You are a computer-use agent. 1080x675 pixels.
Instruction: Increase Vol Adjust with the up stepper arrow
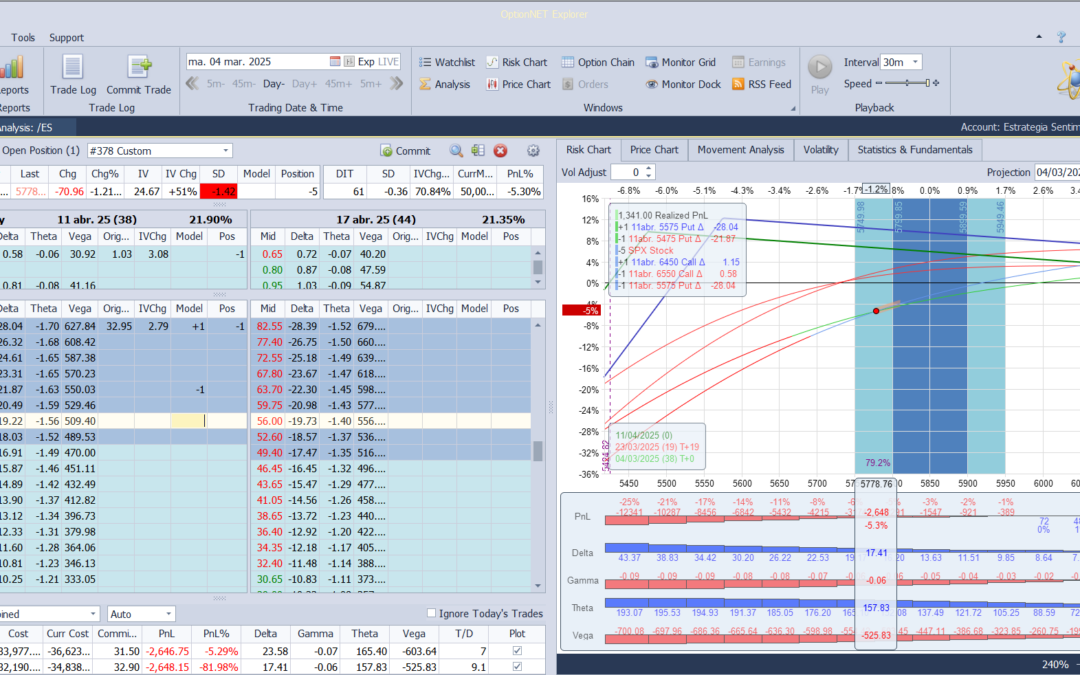(649, 168)
